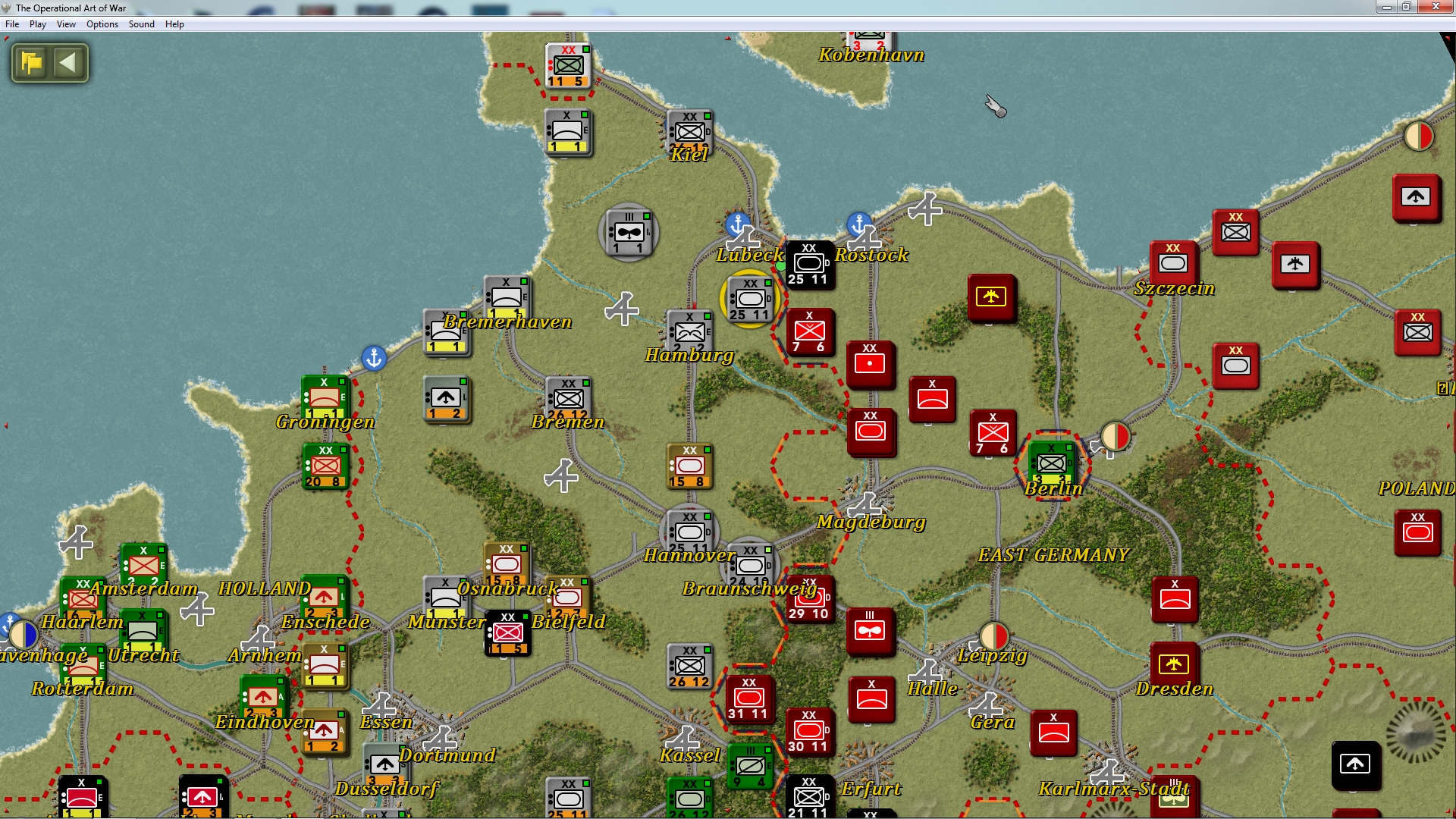Select the green unit on Berlin
This screenshot has width=1456, height=819.
pos(1052,463)
